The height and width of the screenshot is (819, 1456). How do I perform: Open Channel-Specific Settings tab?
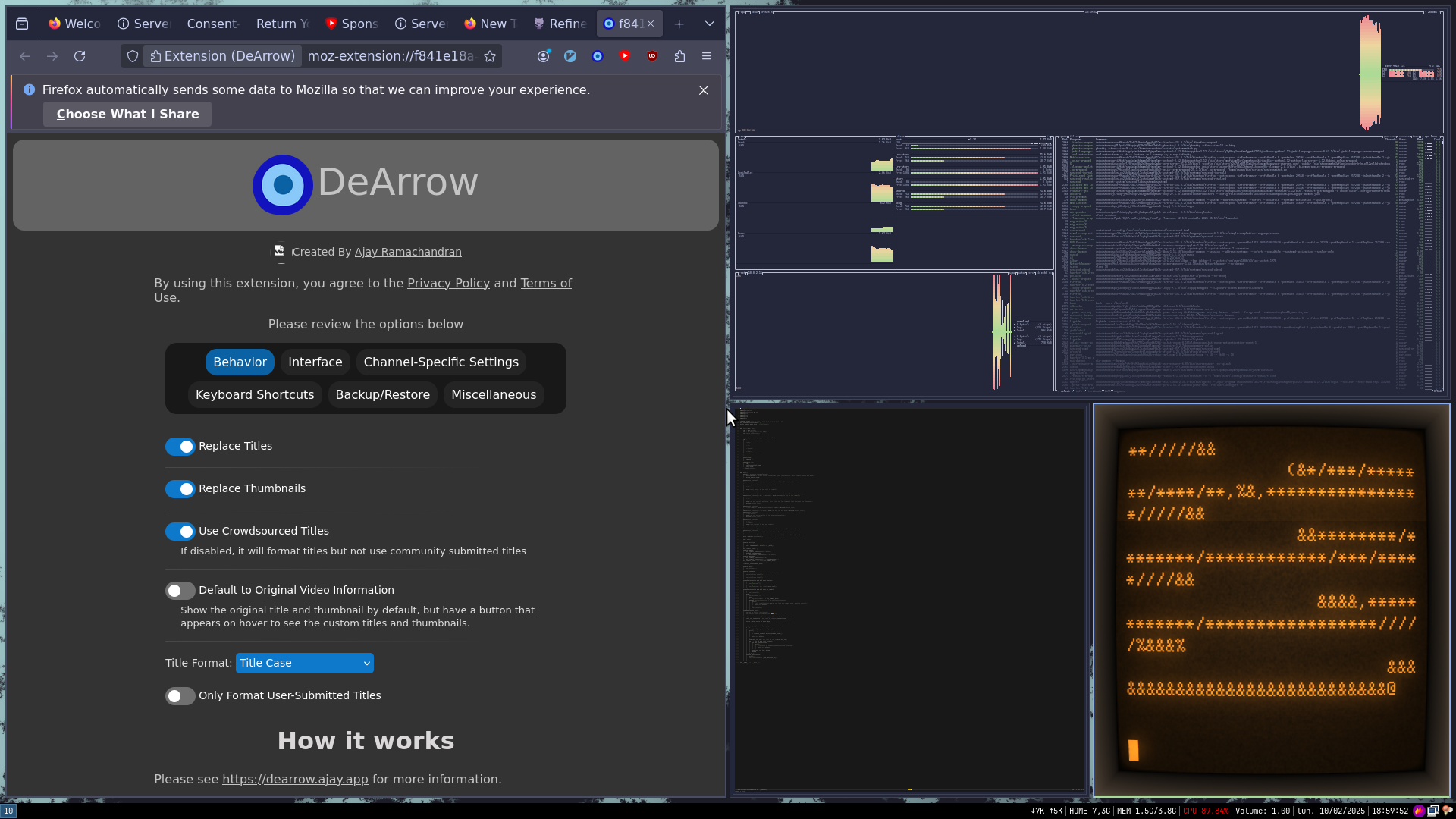441,362
